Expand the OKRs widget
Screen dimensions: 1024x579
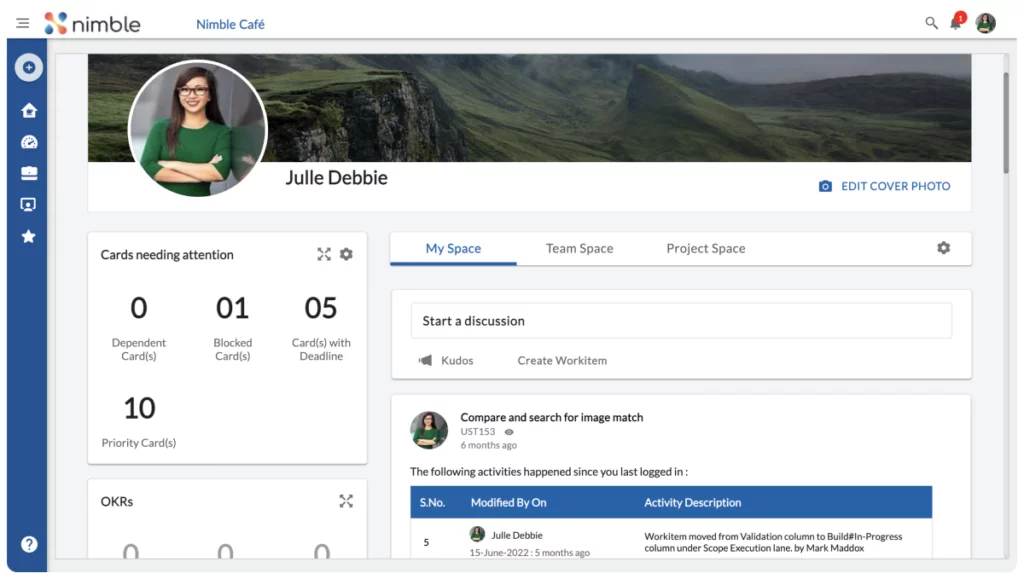[346, 501]
